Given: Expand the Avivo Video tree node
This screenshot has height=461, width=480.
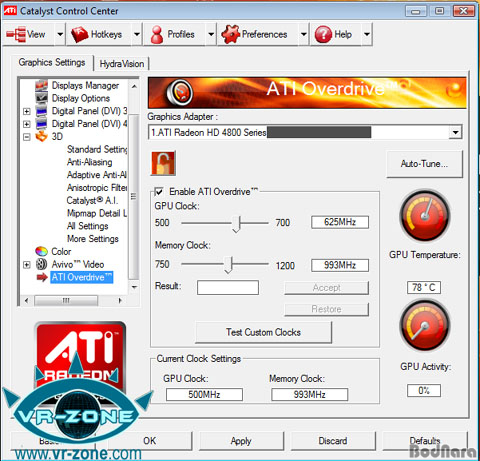Looking at the screenshot, I should pos(27,265).
